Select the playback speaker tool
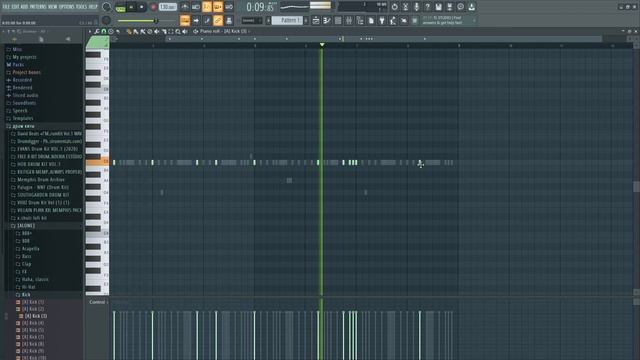 click(x=185, y=31)
